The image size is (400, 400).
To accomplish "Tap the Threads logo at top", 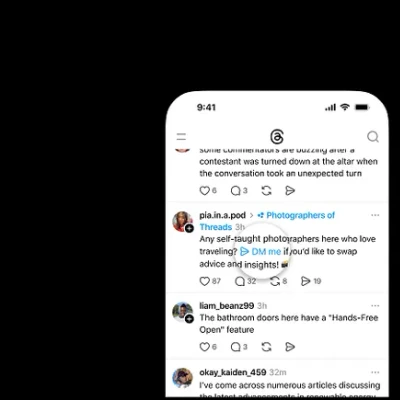I will click(277, 137).
